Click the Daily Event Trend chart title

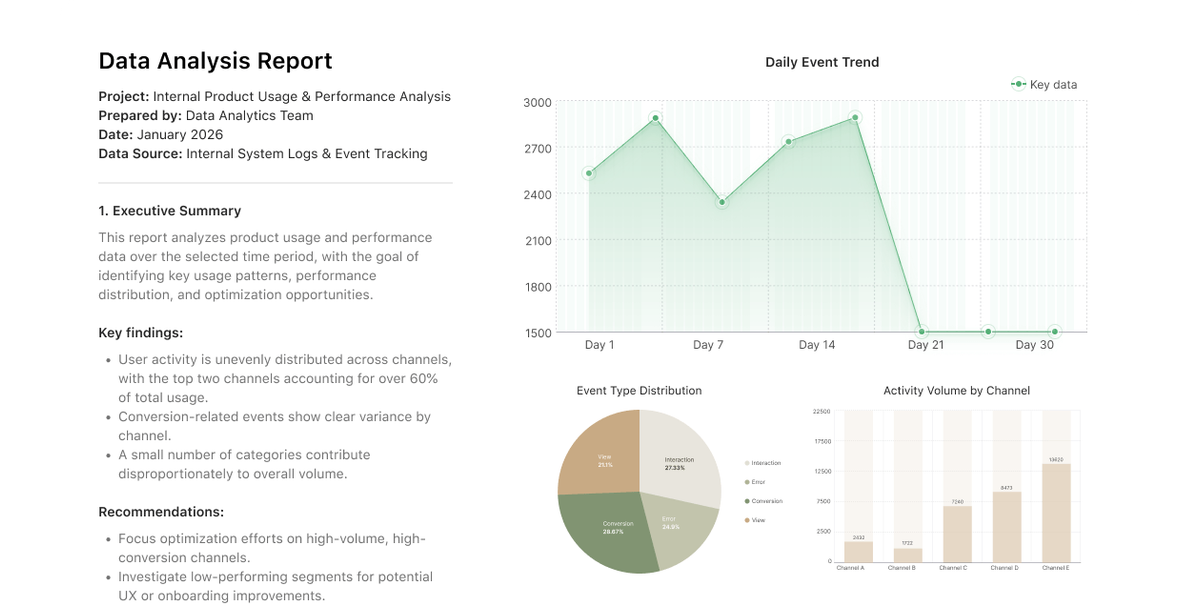tap(822, 62)
